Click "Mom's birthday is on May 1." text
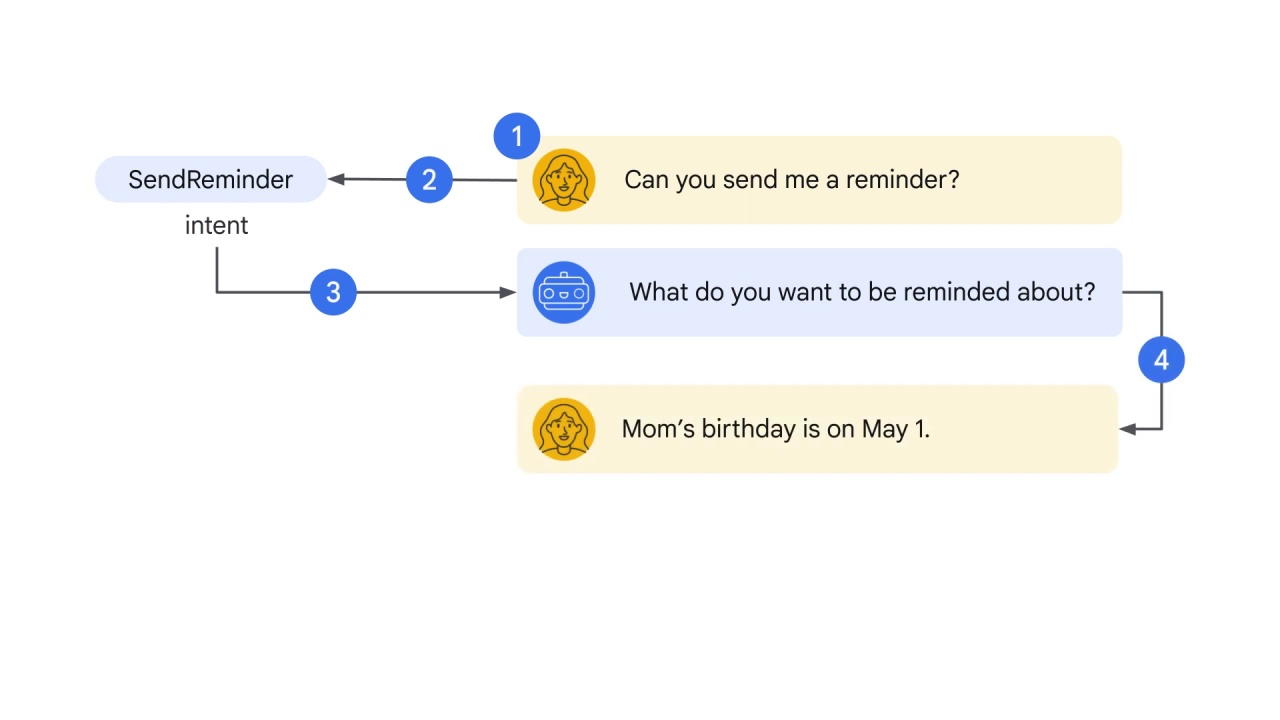This screenshot has width=1280, height=720. (776, 429)
